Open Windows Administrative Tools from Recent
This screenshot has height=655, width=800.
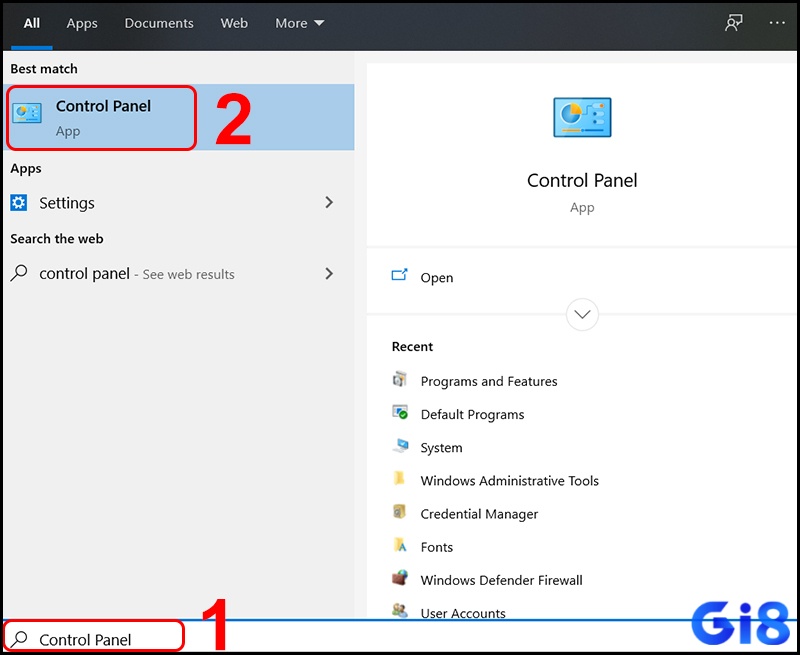tap(509, 481)
